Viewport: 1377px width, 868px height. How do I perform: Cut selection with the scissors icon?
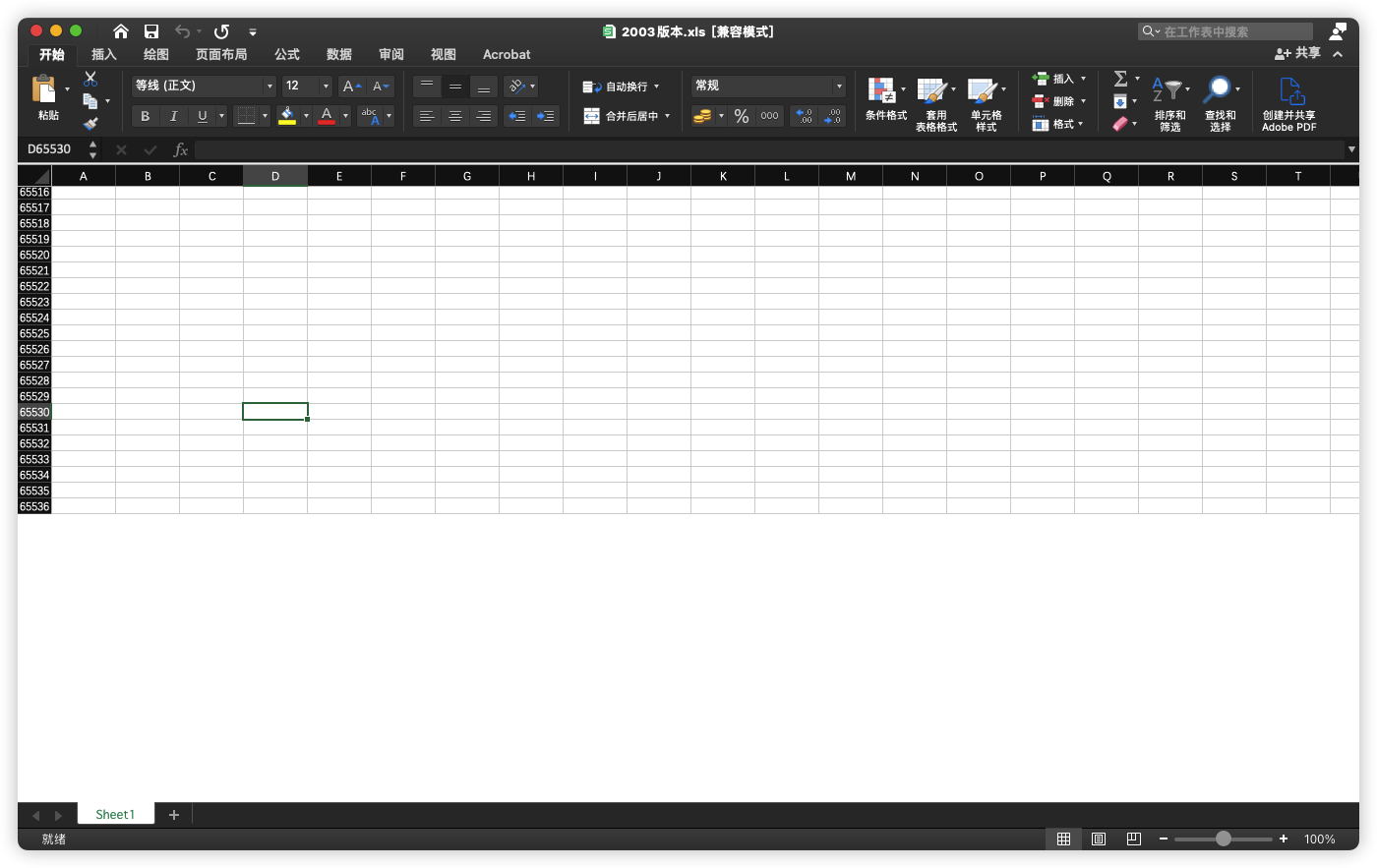pos(90,79)
